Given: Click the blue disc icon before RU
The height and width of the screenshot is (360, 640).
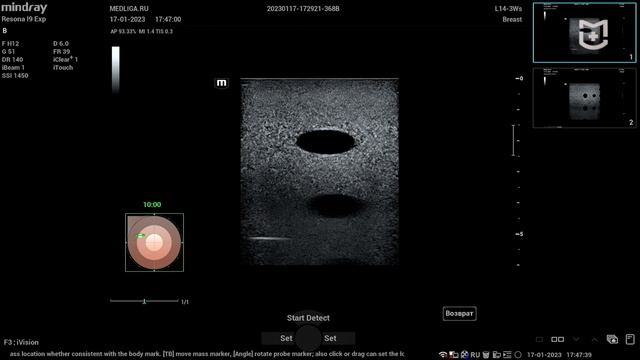Looking at the screenshot, I should (464, 355).
